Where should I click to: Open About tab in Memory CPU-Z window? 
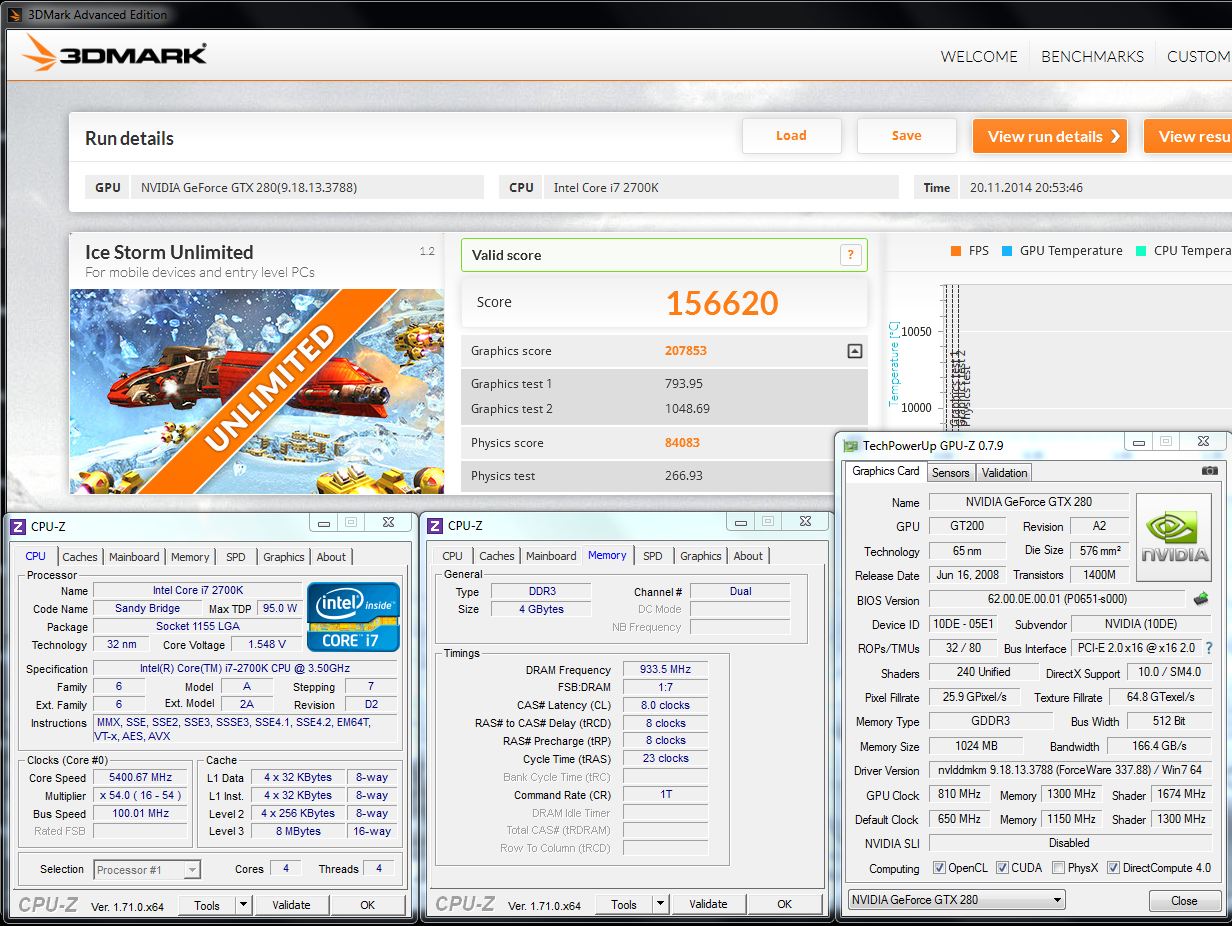coord(748,556)
